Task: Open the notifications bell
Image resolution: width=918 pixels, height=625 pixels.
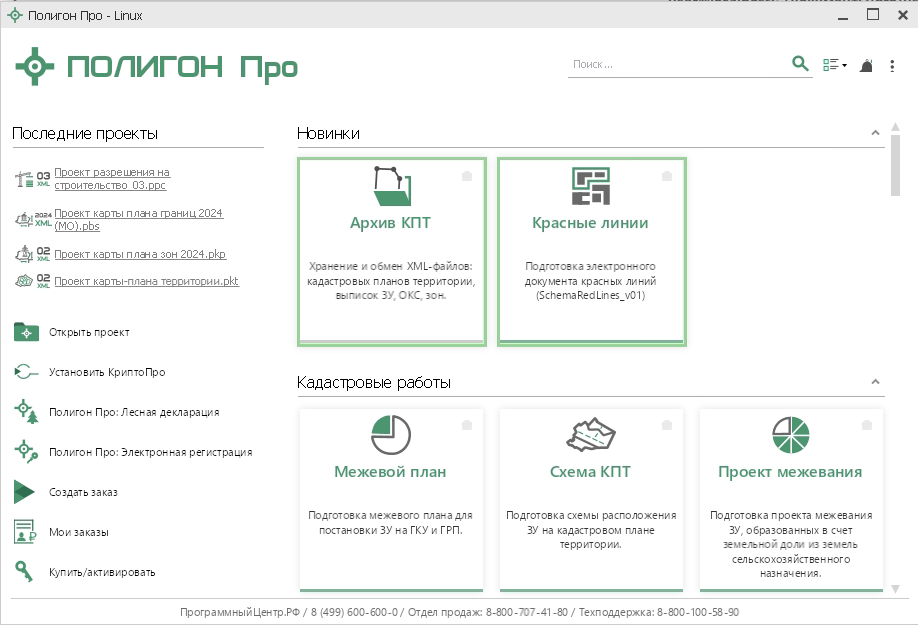Action: pos(866,65)
